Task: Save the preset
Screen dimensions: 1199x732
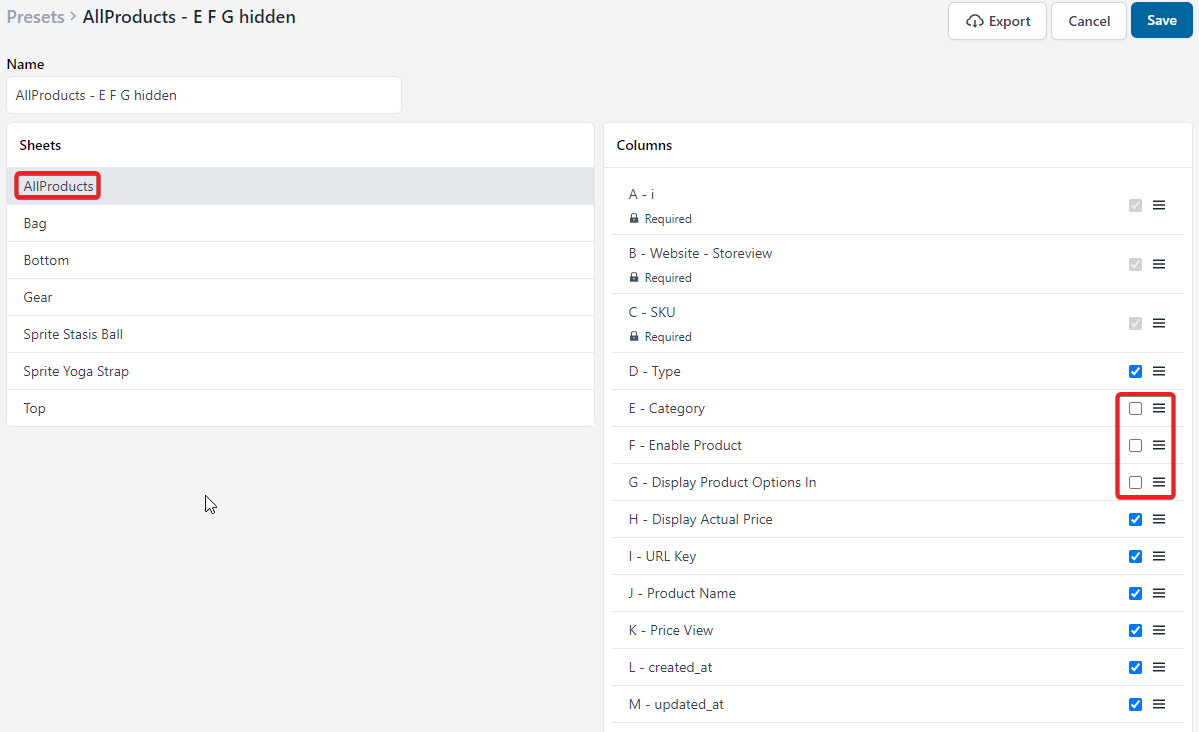Action: tap(1162, 21)
